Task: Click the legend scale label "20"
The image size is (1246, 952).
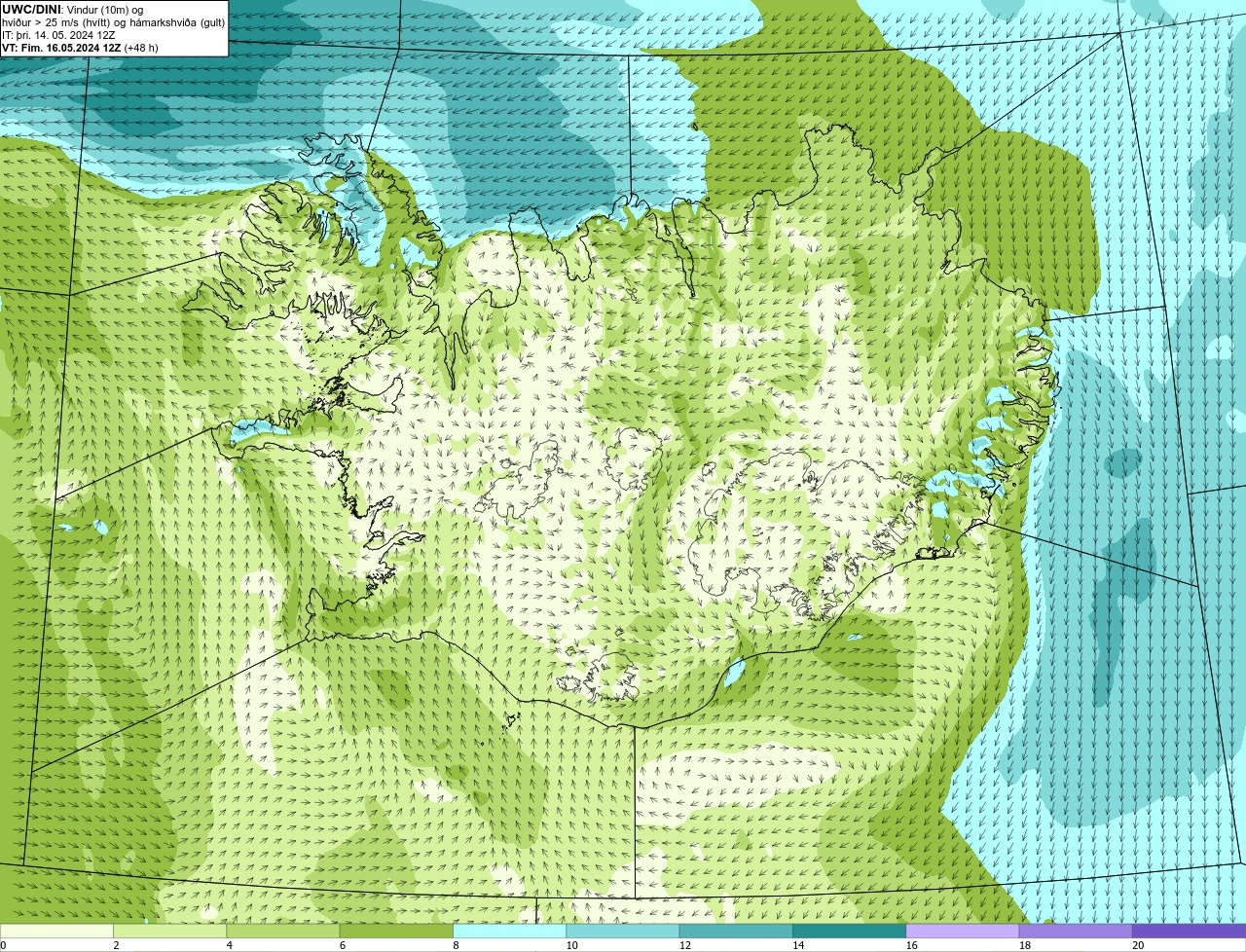Action: [x=1138, y=945]
